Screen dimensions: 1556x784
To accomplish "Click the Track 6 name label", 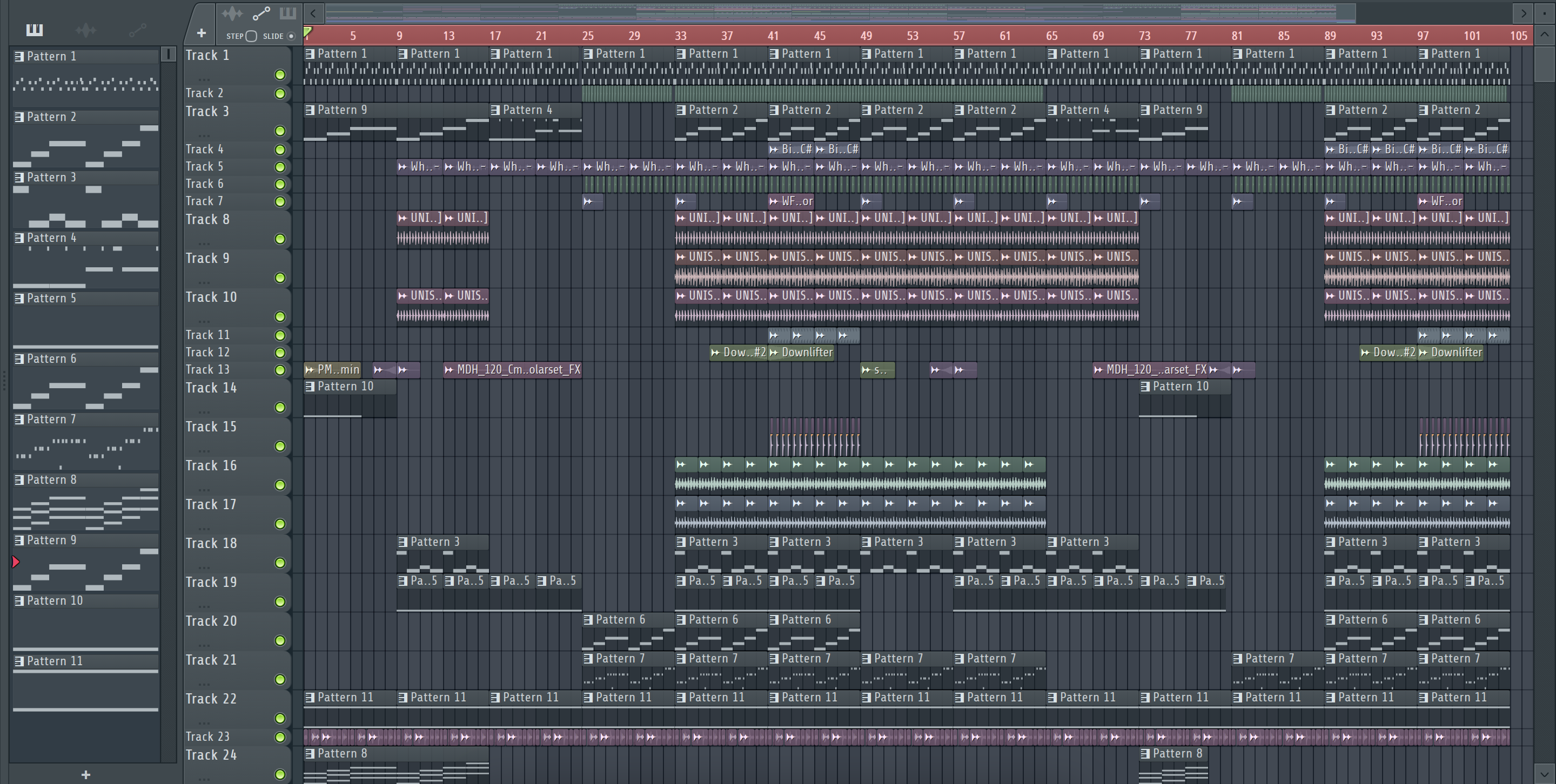I will point(204,184).
